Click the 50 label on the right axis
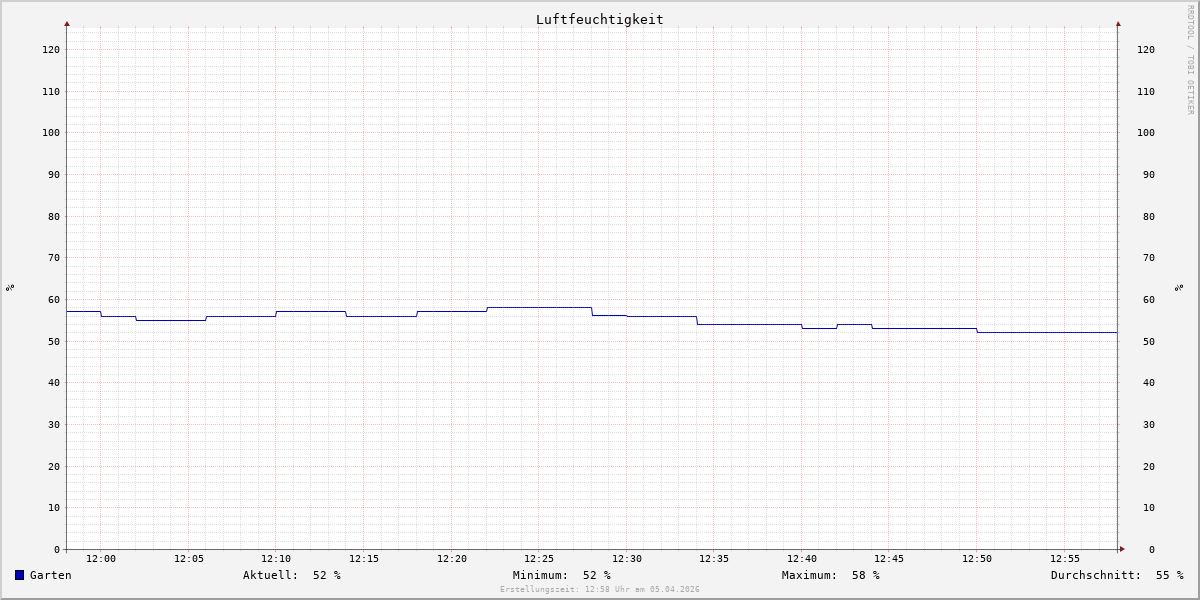This screenshot has height=600, width=1200. (1149, 342)
